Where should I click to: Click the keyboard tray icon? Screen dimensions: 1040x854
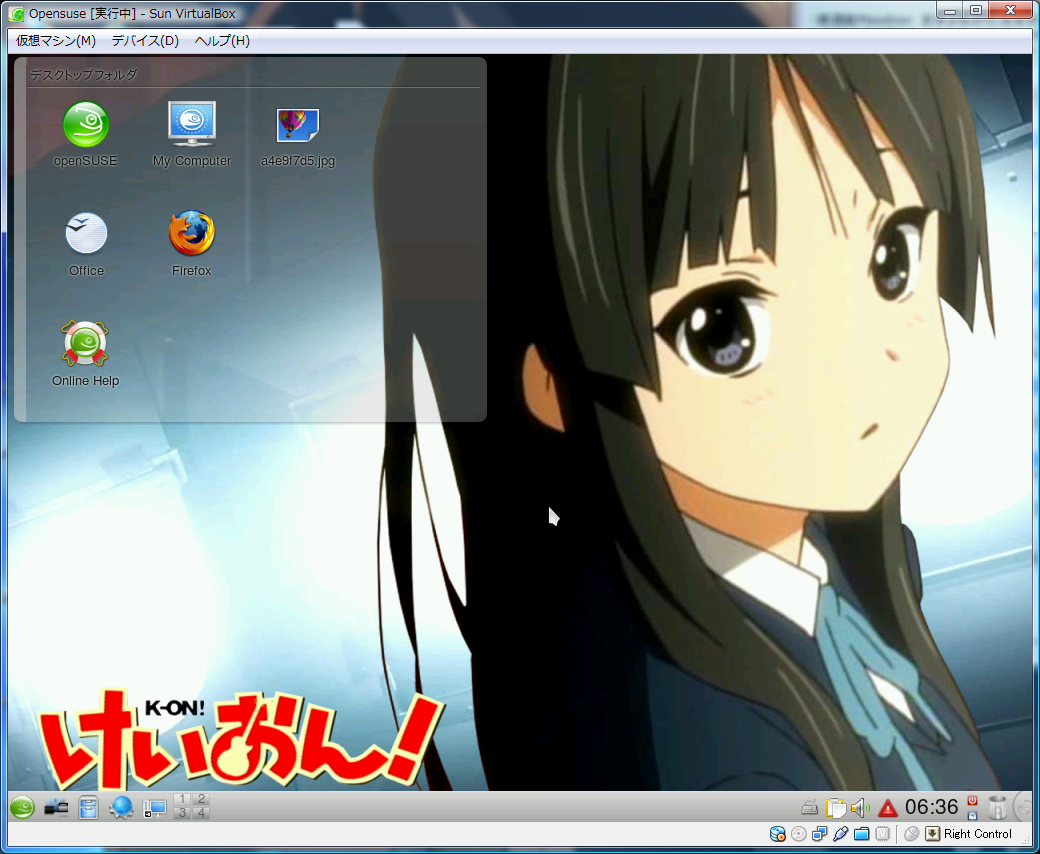809,808
